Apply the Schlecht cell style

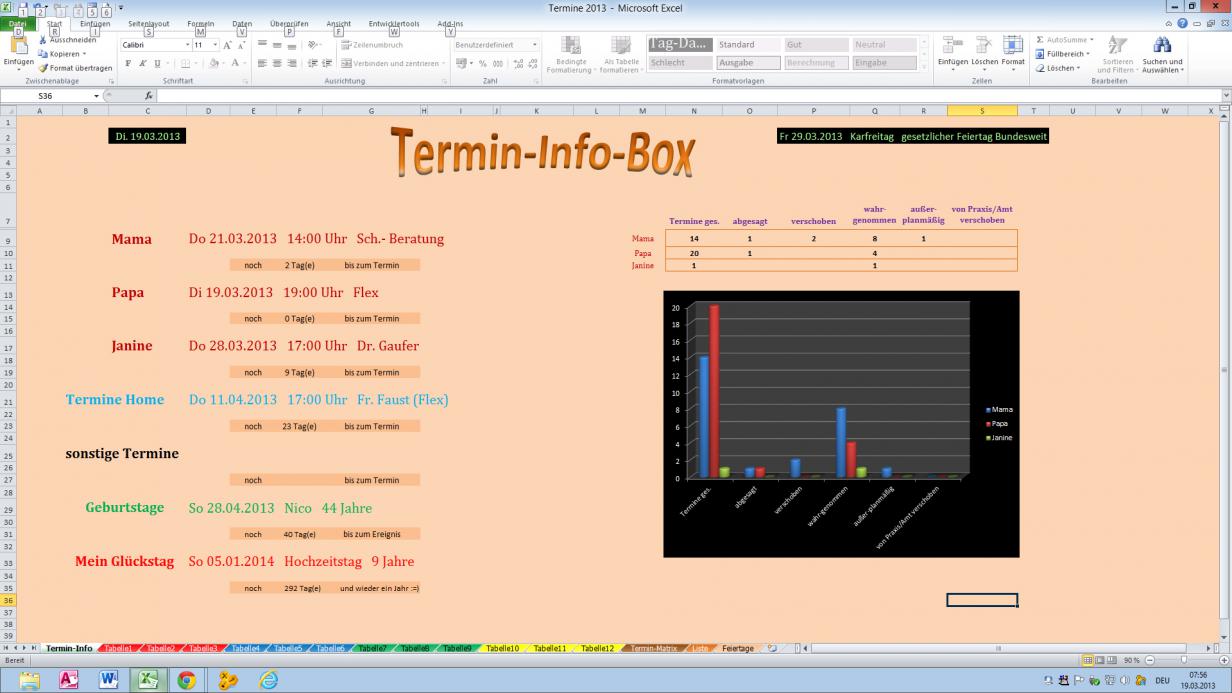coord(679,63)
